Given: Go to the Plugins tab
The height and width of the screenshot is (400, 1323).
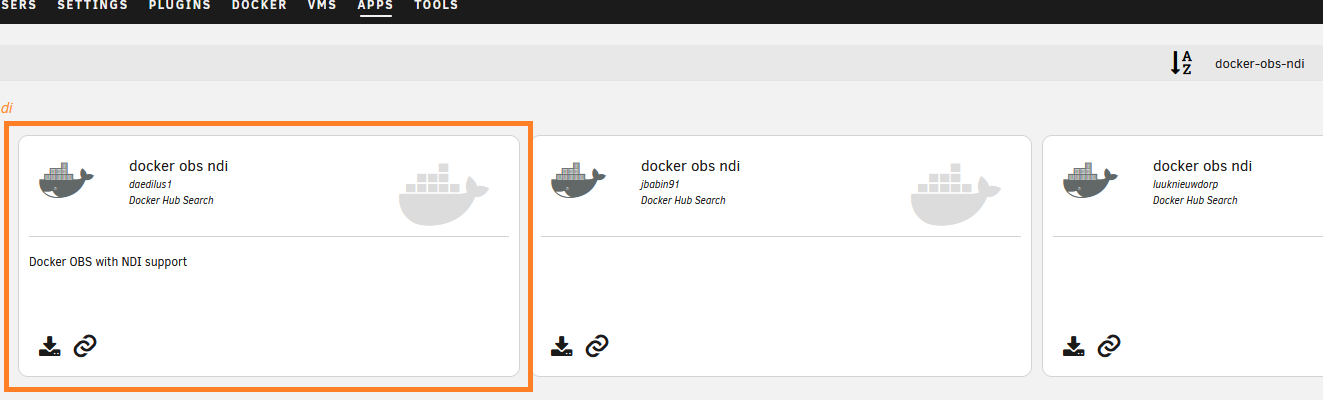Looking at the screenshot, I should (179, 6).
